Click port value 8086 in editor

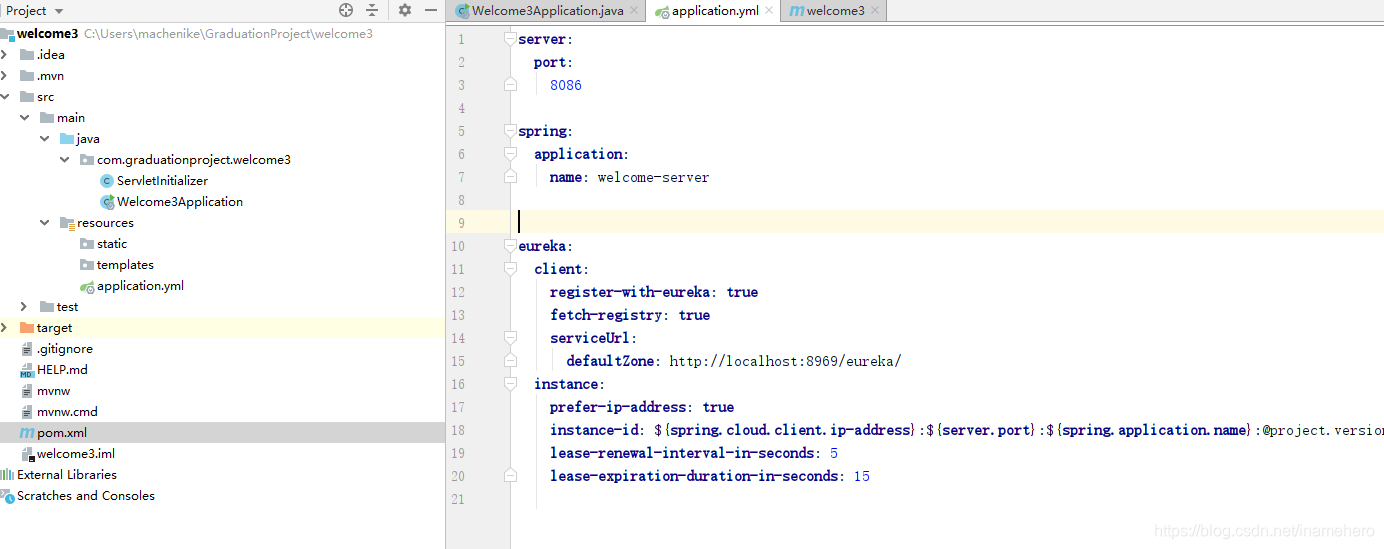[x=566, y=85]
